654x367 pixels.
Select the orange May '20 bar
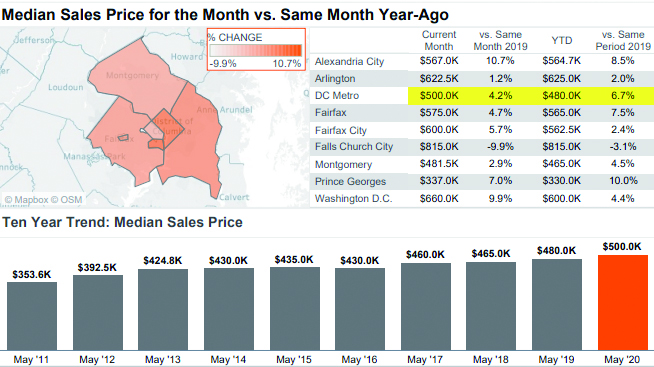pyautogui.click(x=622, y=302)
